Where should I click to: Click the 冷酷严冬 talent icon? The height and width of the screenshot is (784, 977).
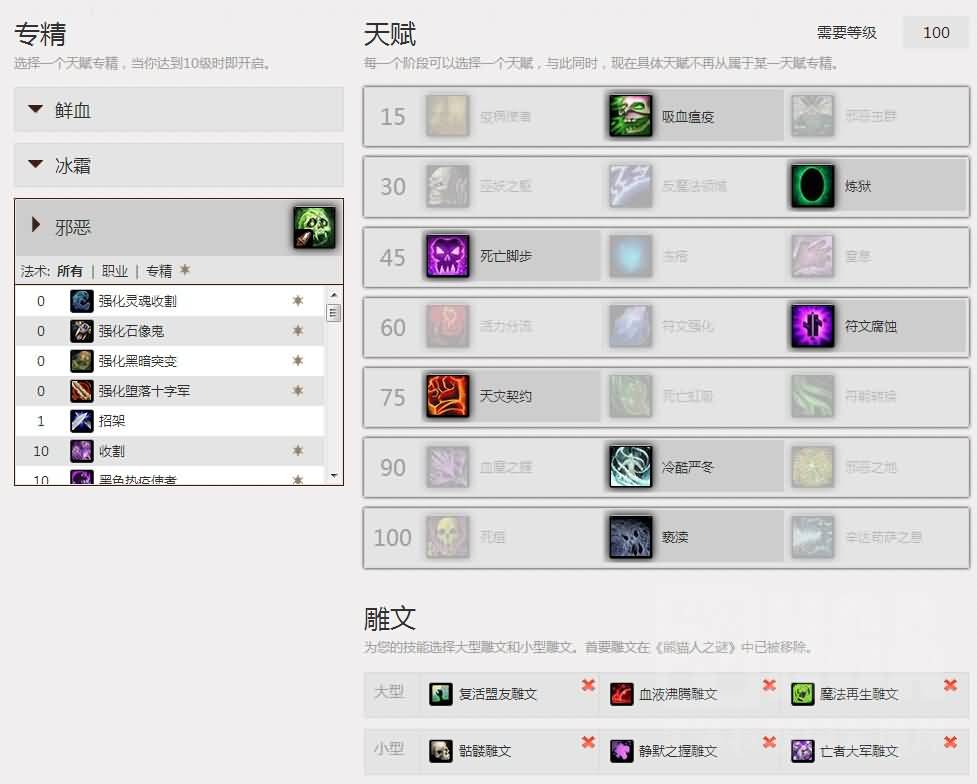pyautogui.click(x=631, y=467)
